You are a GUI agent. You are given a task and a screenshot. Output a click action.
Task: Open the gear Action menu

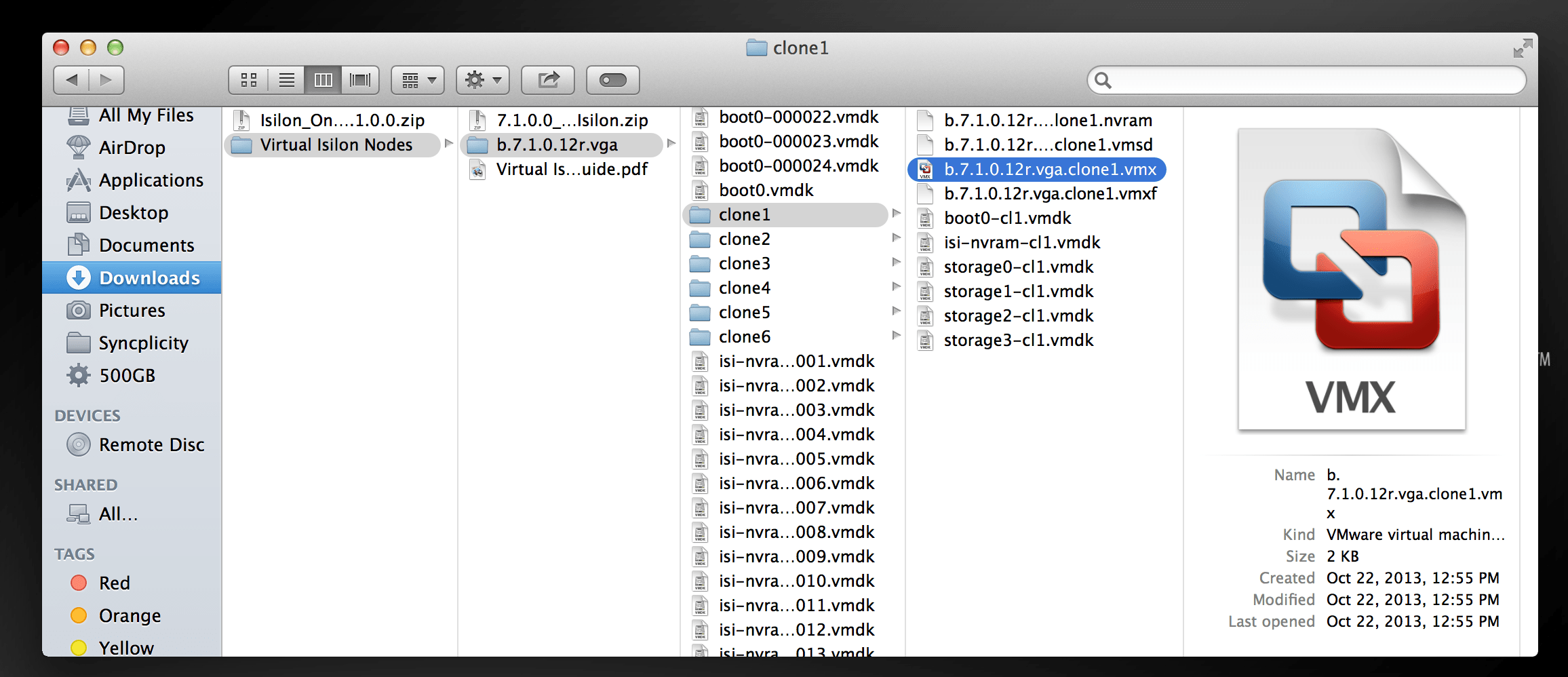[x=483, y=80]
